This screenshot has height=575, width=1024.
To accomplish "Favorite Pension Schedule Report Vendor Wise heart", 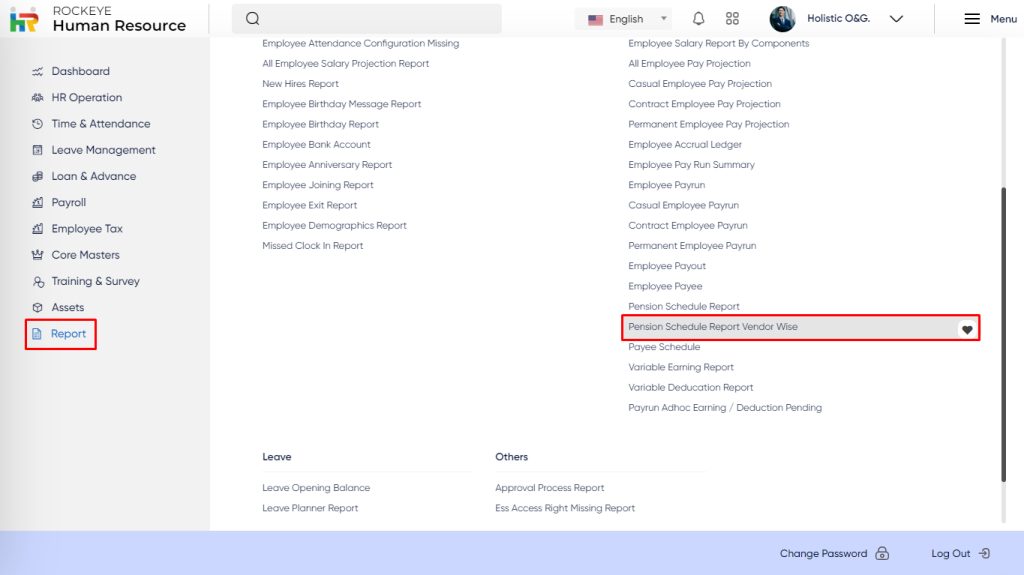I will click(x=967, y=329).
